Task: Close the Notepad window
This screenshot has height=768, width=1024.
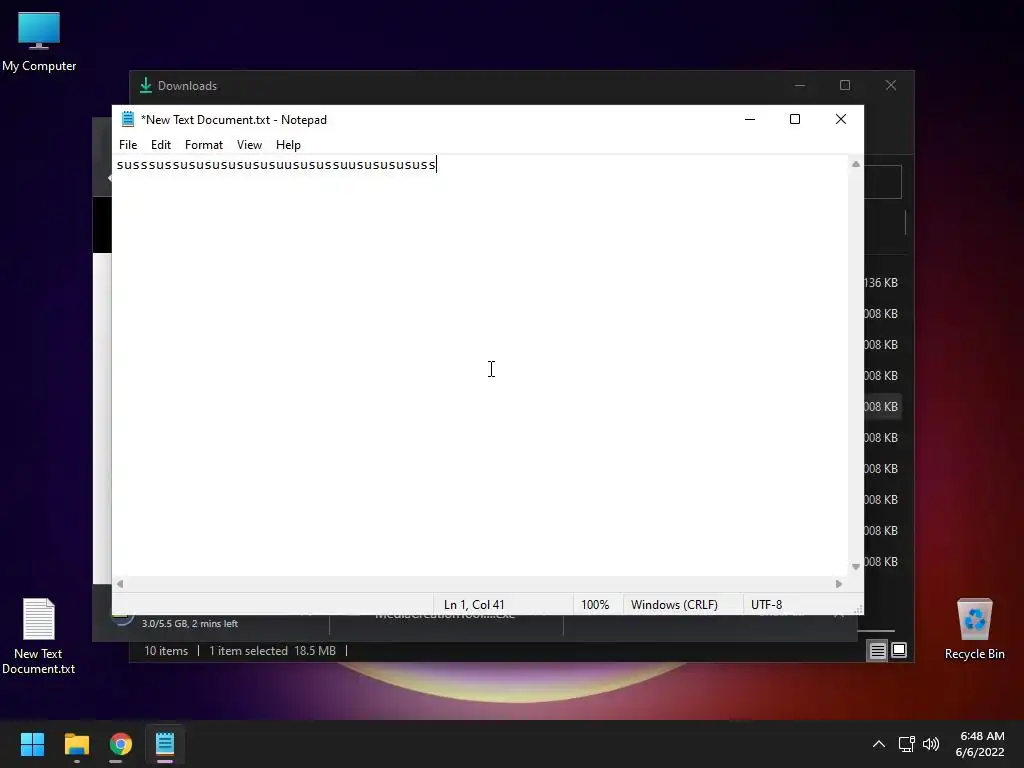Action: click(841, 119)
